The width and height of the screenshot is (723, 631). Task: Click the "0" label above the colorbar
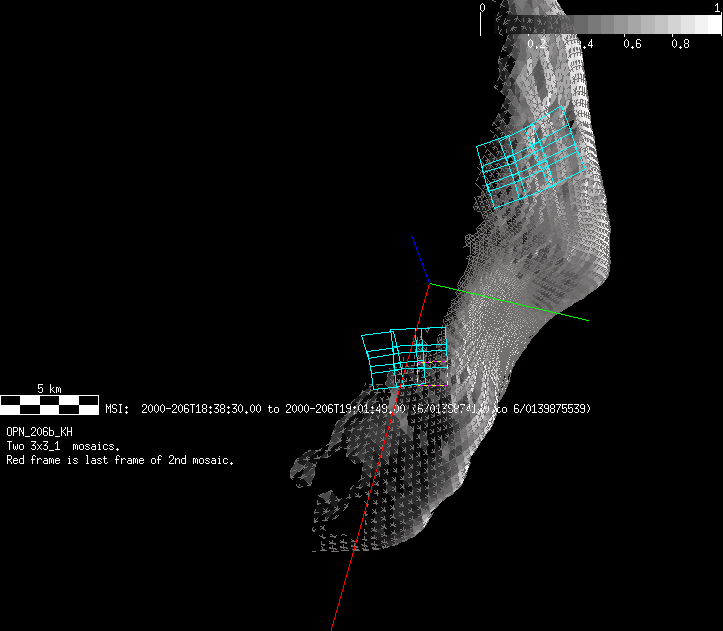(x=482, y=7)
